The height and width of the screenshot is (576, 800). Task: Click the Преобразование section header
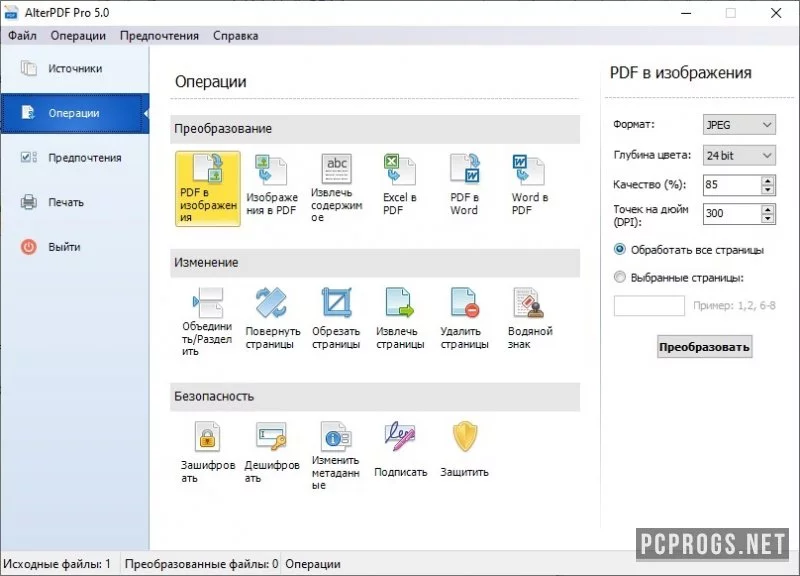[x=375, y=129]
